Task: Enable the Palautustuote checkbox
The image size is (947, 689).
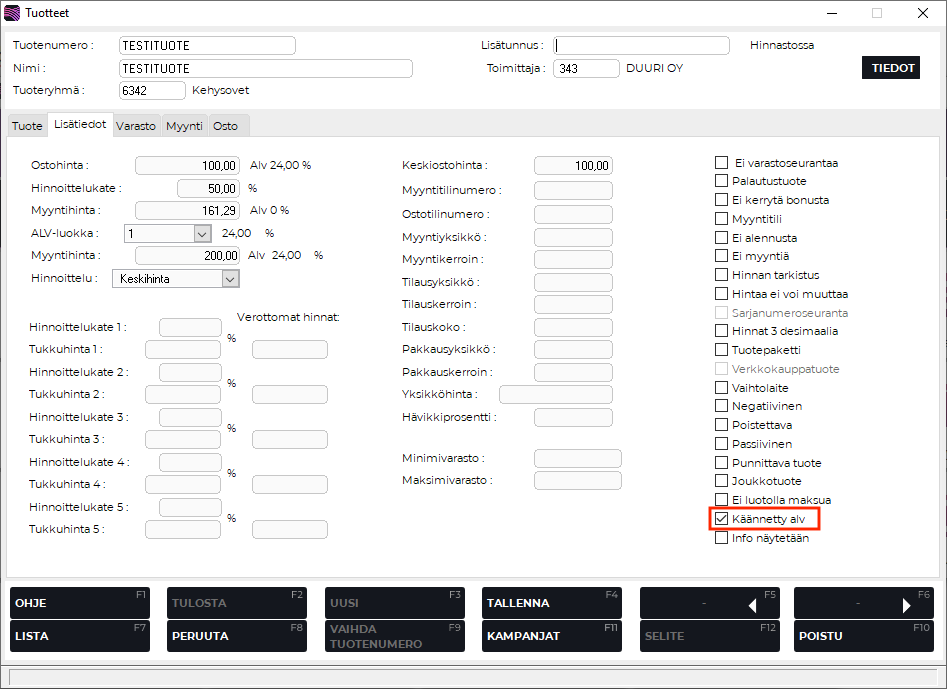Action: coord(721,181)
